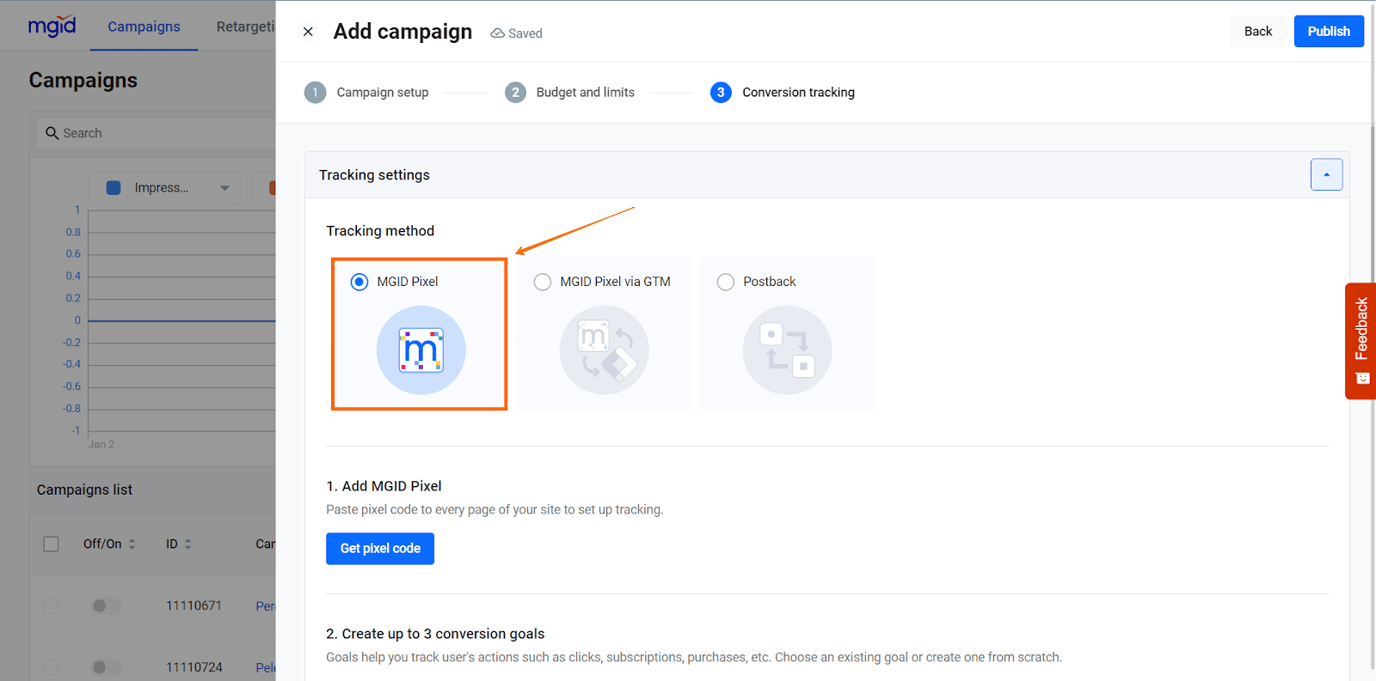This screenshot has width=1376, height=681.
Task: Open campaign 11110724 via its link
Action: click(264, 667)
